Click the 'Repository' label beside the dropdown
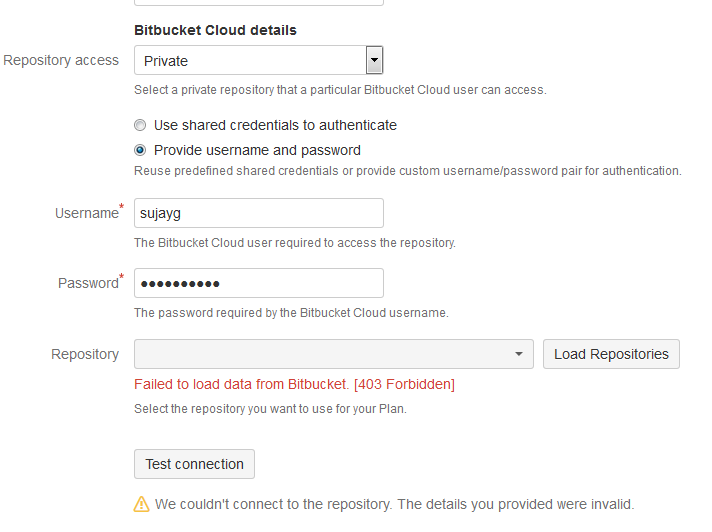This screenshot has width=712, height=532. 85,354
